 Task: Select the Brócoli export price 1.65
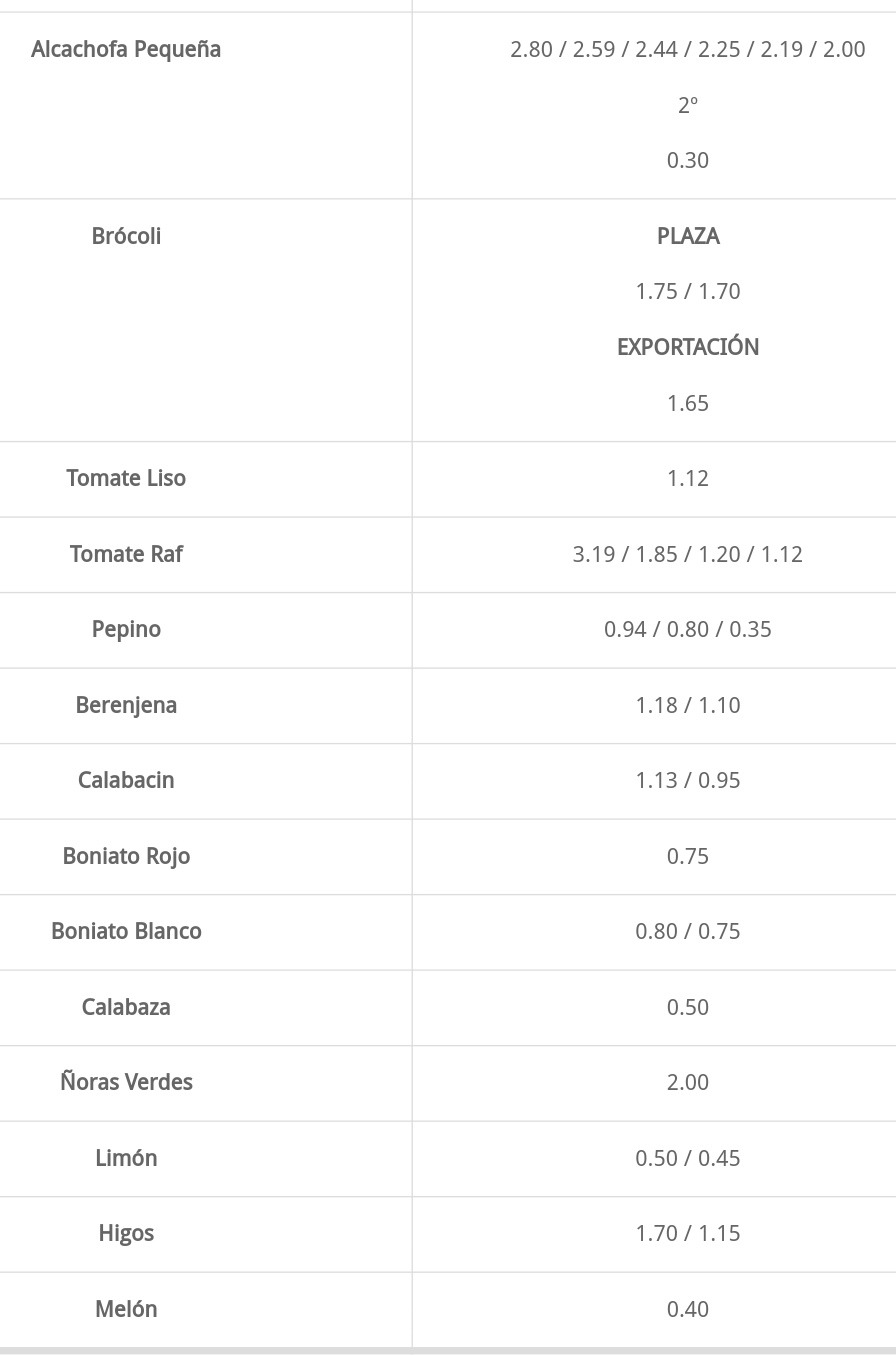tap(688, 403)
